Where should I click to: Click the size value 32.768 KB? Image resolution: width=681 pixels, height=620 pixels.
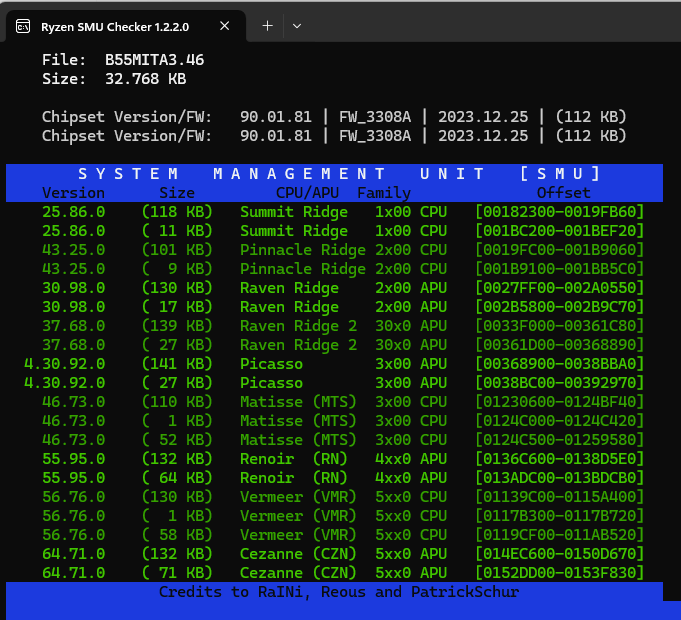(146, 79)
